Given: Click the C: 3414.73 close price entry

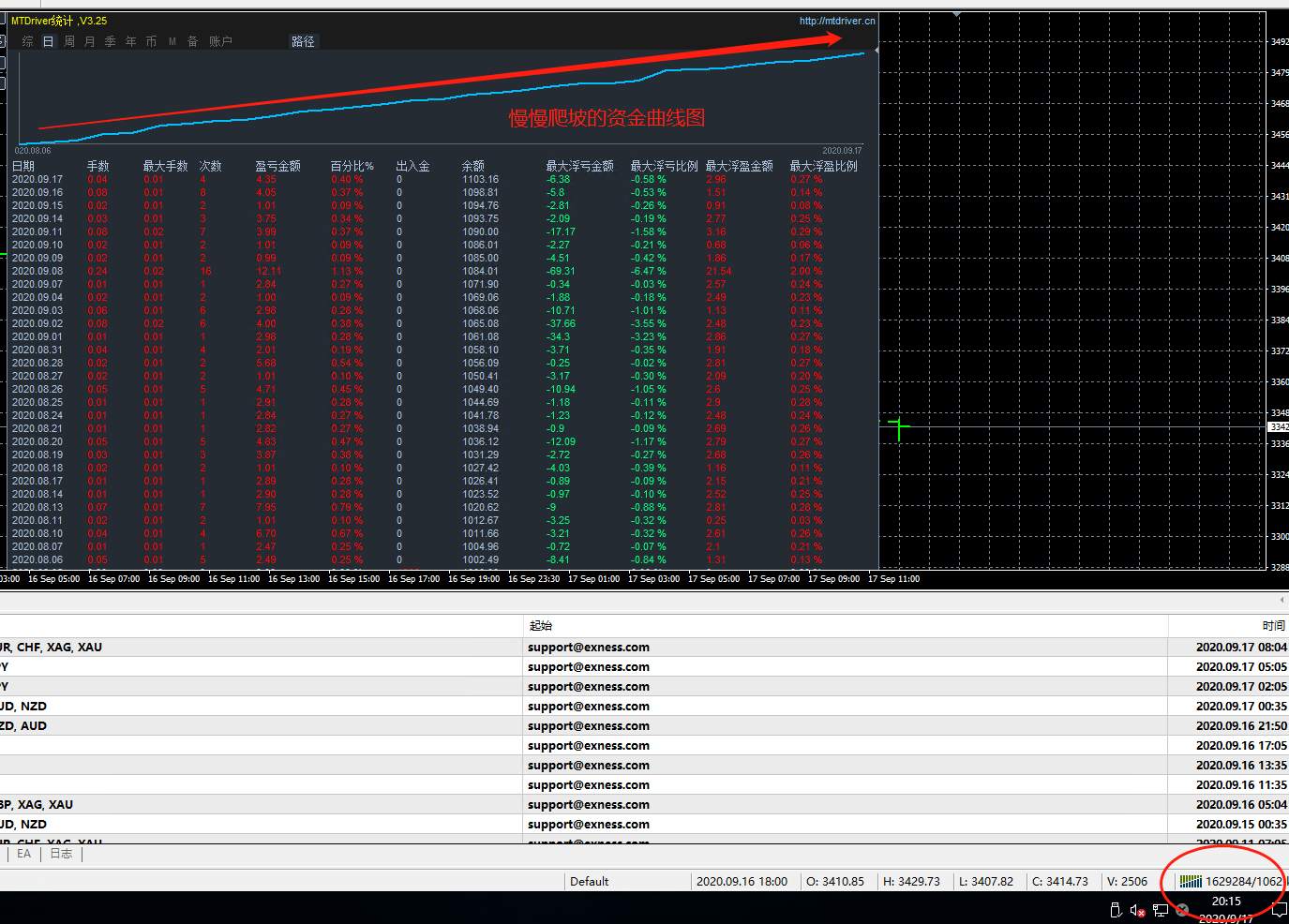Looking at the screenshot, I should 1060,881.
